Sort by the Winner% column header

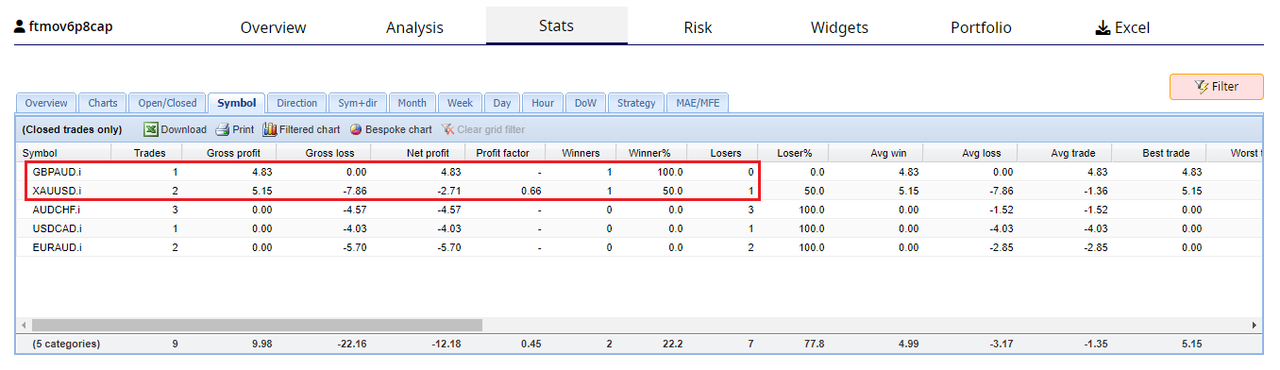coord(650,153)
